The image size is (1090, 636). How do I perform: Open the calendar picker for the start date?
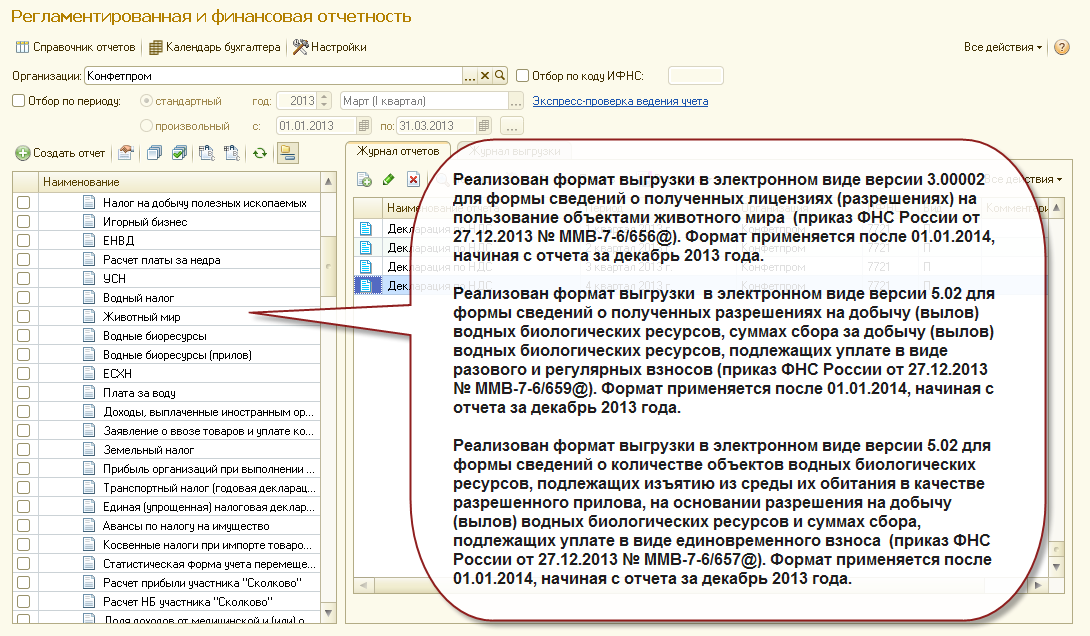click(365, 126)
